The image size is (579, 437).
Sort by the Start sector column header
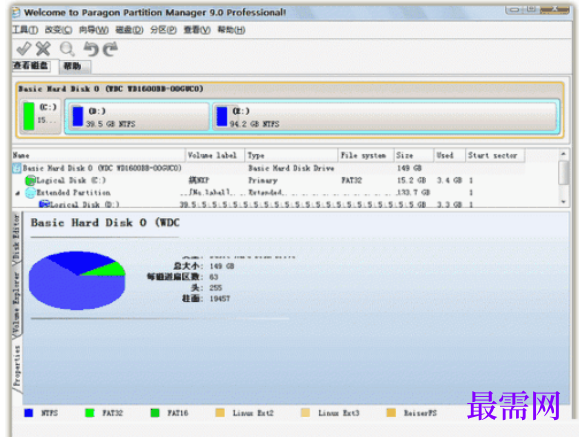click(x=495, y=156)
